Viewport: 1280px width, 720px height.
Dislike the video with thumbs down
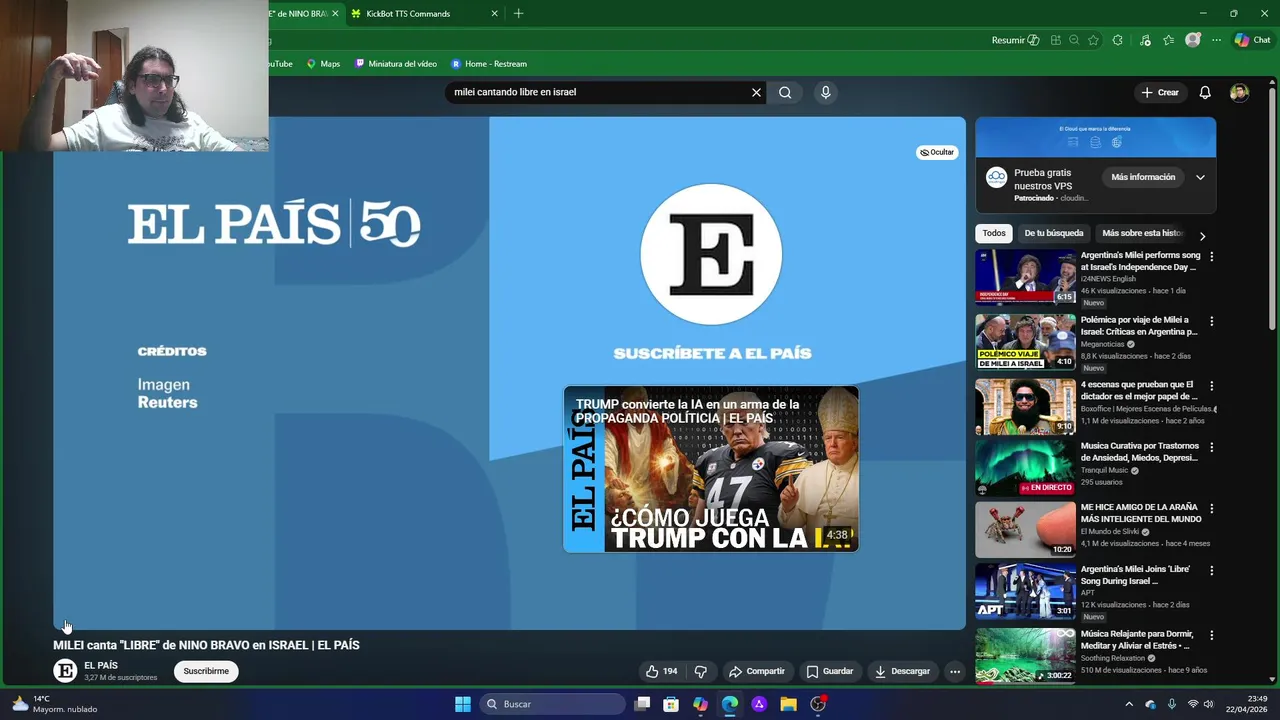pyautogui.click(x=701, y=671)
